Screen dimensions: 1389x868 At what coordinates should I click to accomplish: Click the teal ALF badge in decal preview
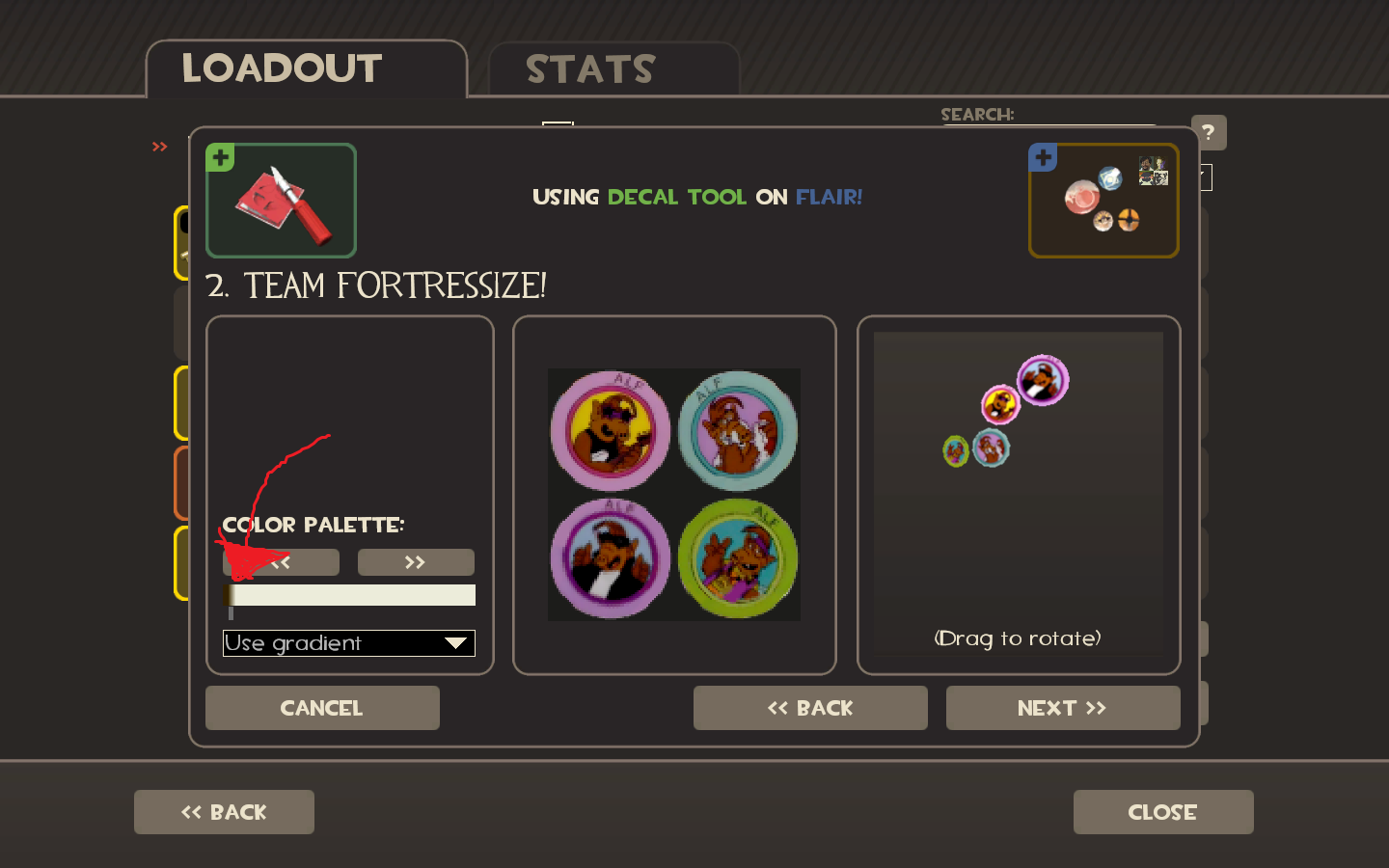point(738,430)
